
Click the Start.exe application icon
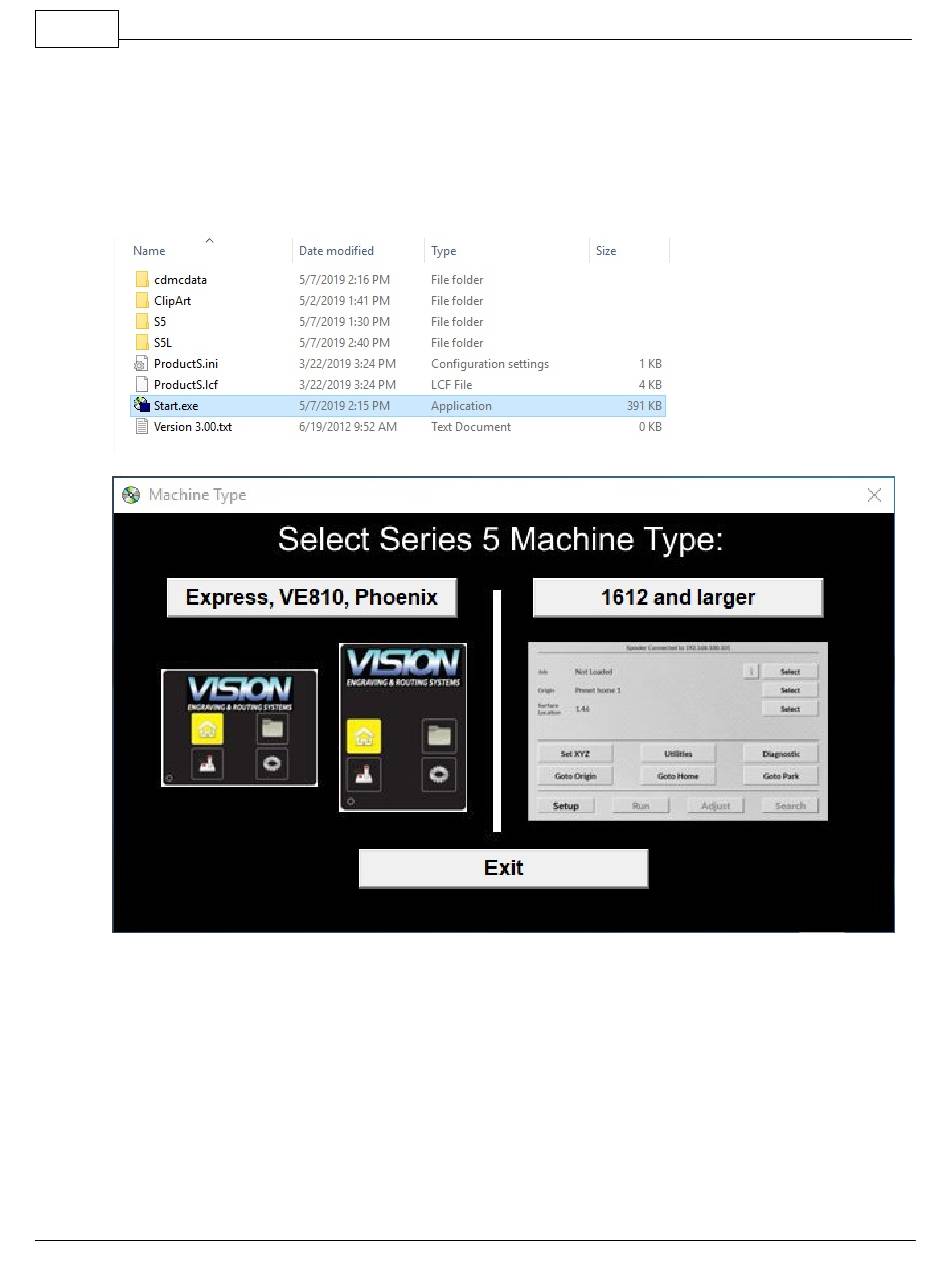[x=142, y=405]
